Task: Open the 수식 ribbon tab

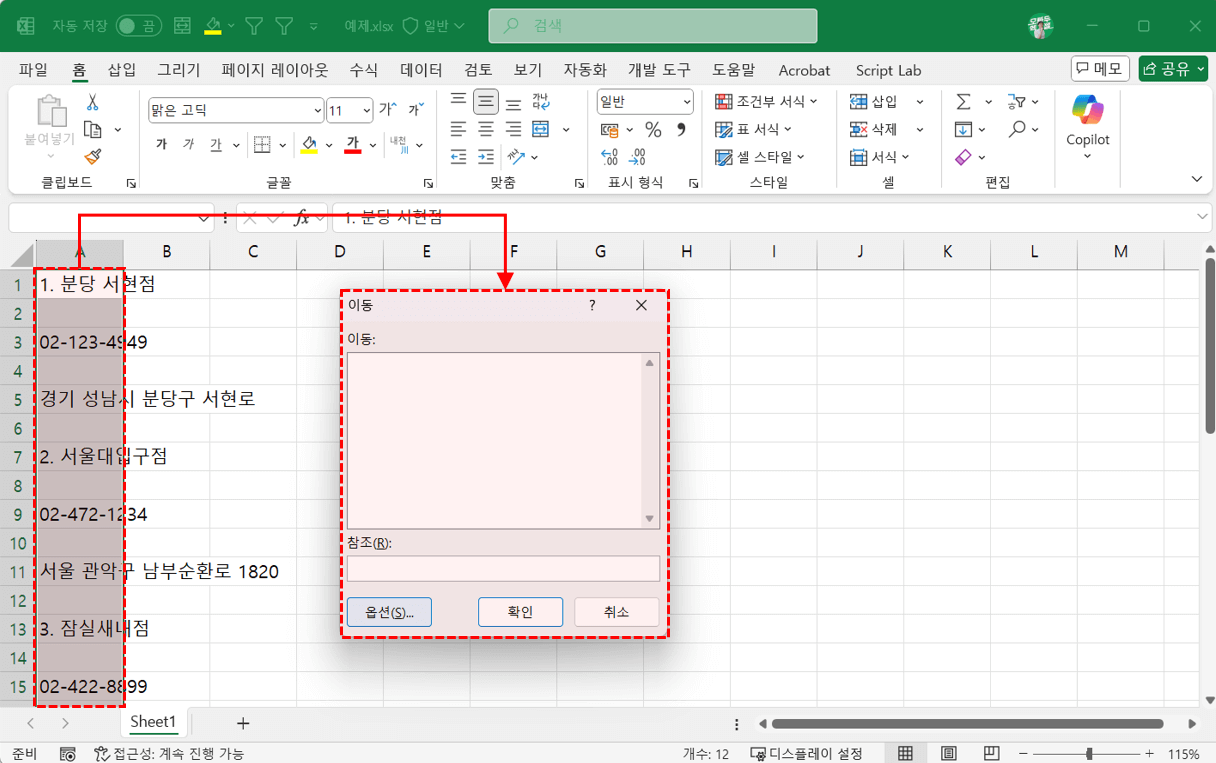Action: 364,70
